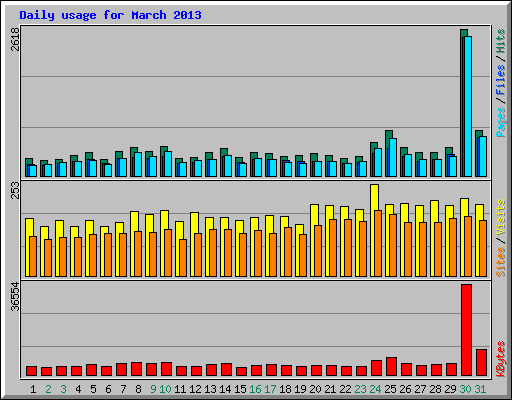Image resolution: width=512 pixels, height=400 pixels.
Task: Click day 28 on the x-axis
Action: (435, 389)
